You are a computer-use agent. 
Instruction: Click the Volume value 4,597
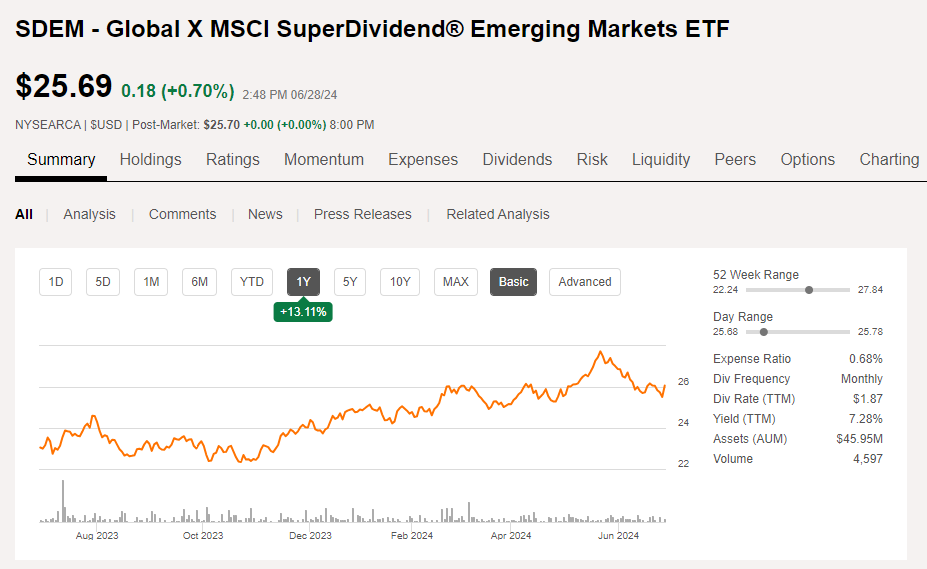point(867,459)
